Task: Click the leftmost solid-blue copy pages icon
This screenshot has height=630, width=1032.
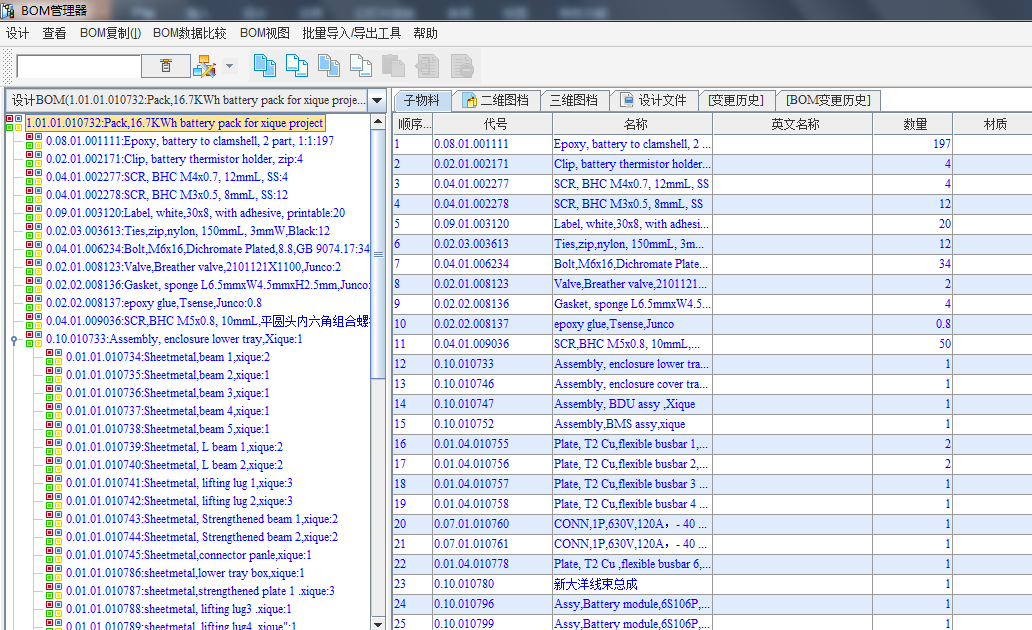Action: [264, 66]
